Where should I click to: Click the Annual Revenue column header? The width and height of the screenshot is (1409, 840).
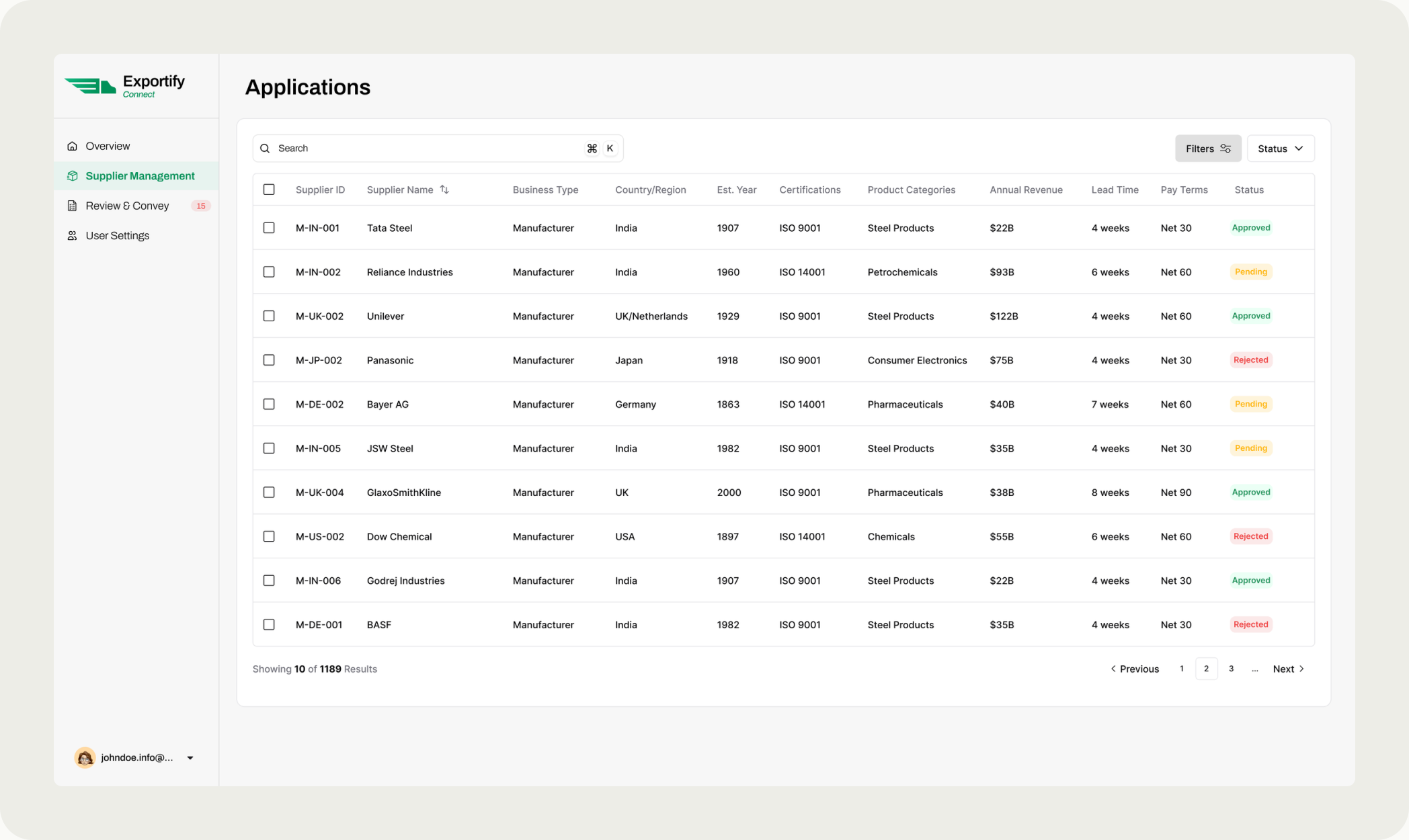click(x=1026, y=190)
